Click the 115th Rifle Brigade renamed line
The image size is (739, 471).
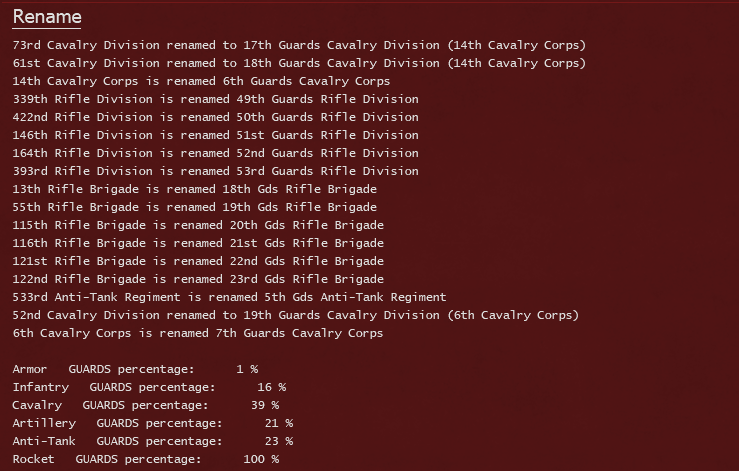pyautogui.click(x=198, y=225)
